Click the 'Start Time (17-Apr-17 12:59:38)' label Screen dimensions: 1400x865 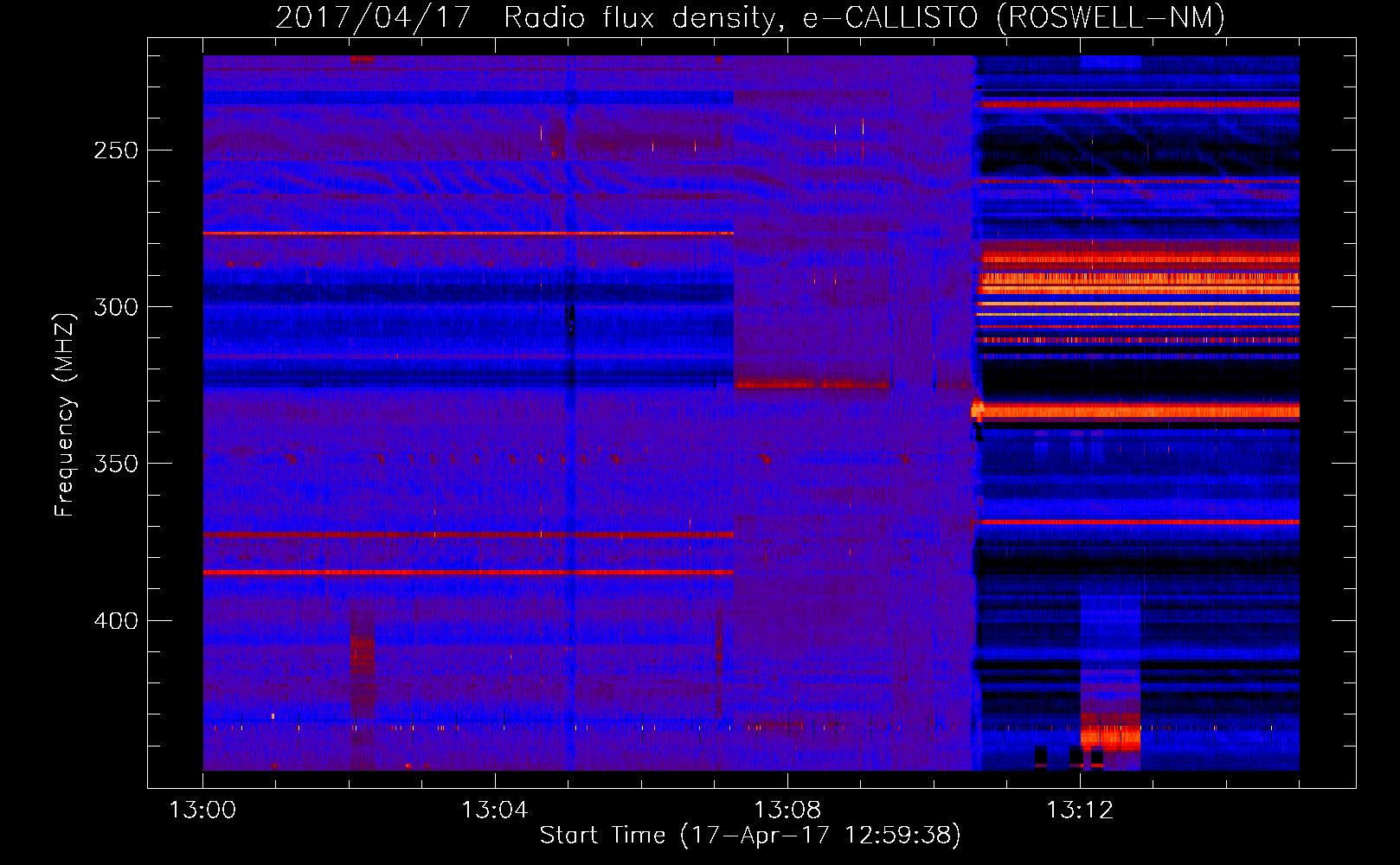click(750, 836)
